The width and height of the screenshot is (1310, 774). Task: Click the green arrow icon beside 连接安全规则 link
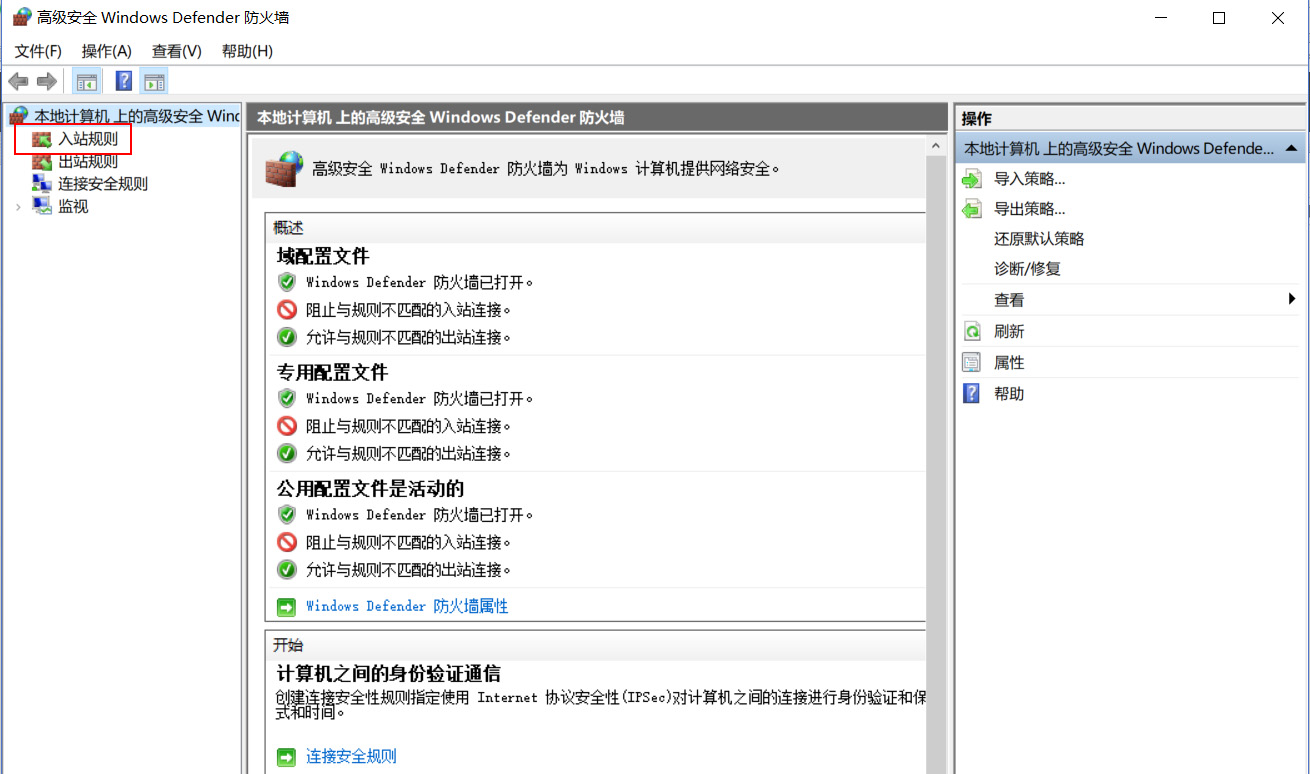point(287,756)
